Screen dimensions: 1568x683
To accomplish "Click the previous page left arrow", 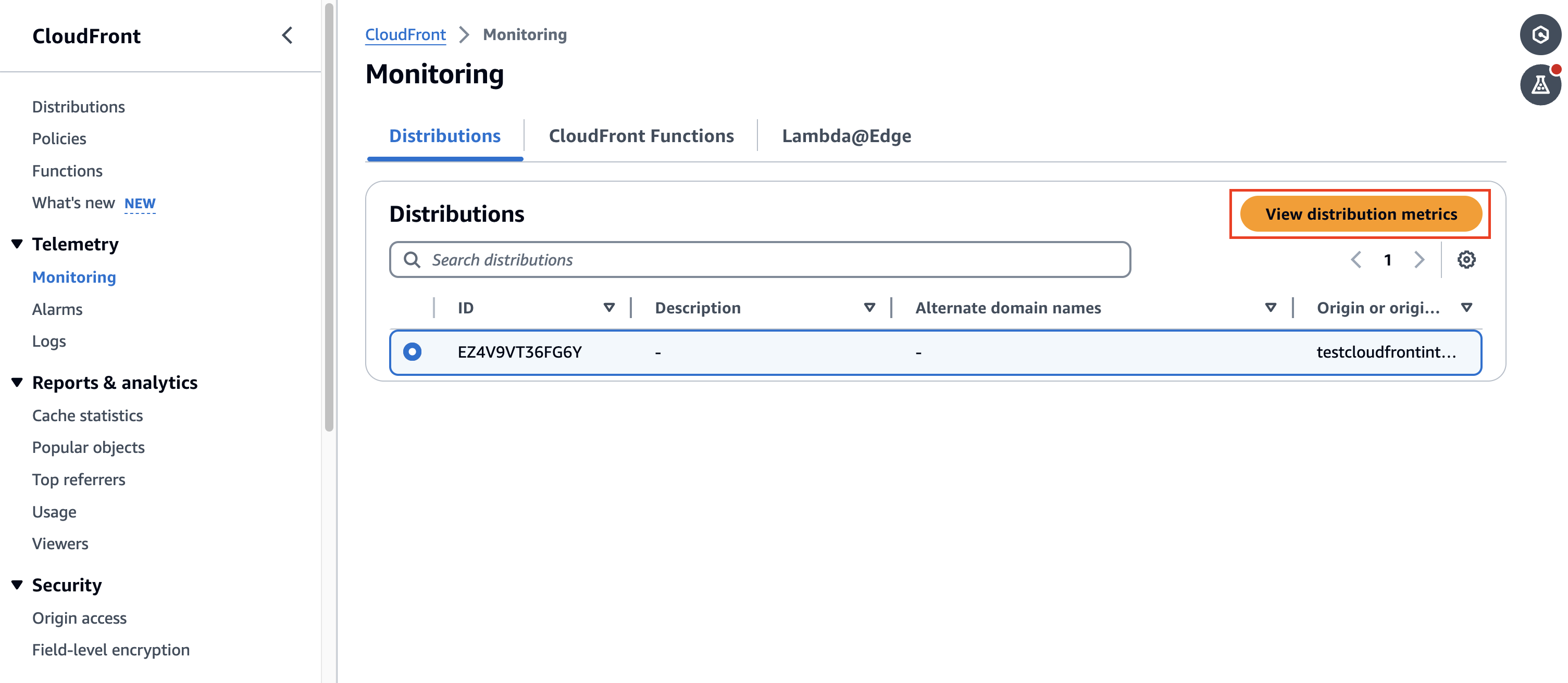I will [x=1356, y=259].
